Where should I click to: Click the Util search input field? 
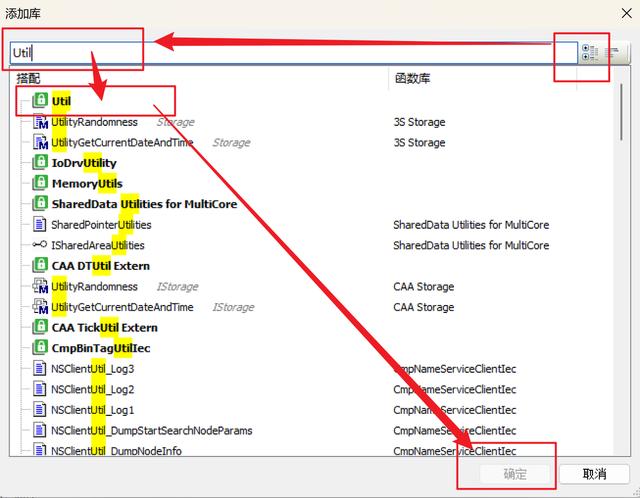pos(290,51)
